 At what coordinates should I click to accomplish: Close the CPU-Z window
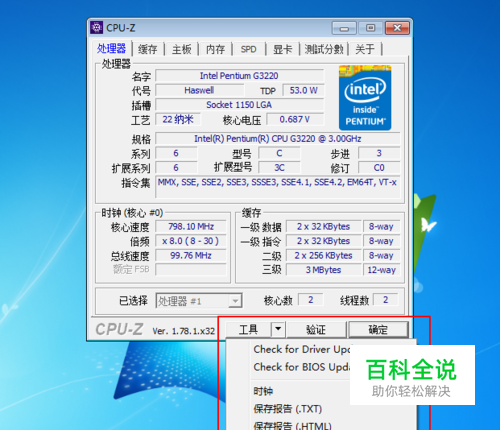click(x=397, y=28)
